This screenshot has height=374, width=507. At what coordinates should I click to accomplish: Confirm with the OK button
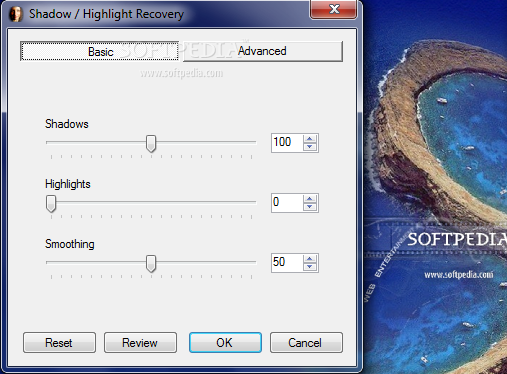tap(225, 342)
